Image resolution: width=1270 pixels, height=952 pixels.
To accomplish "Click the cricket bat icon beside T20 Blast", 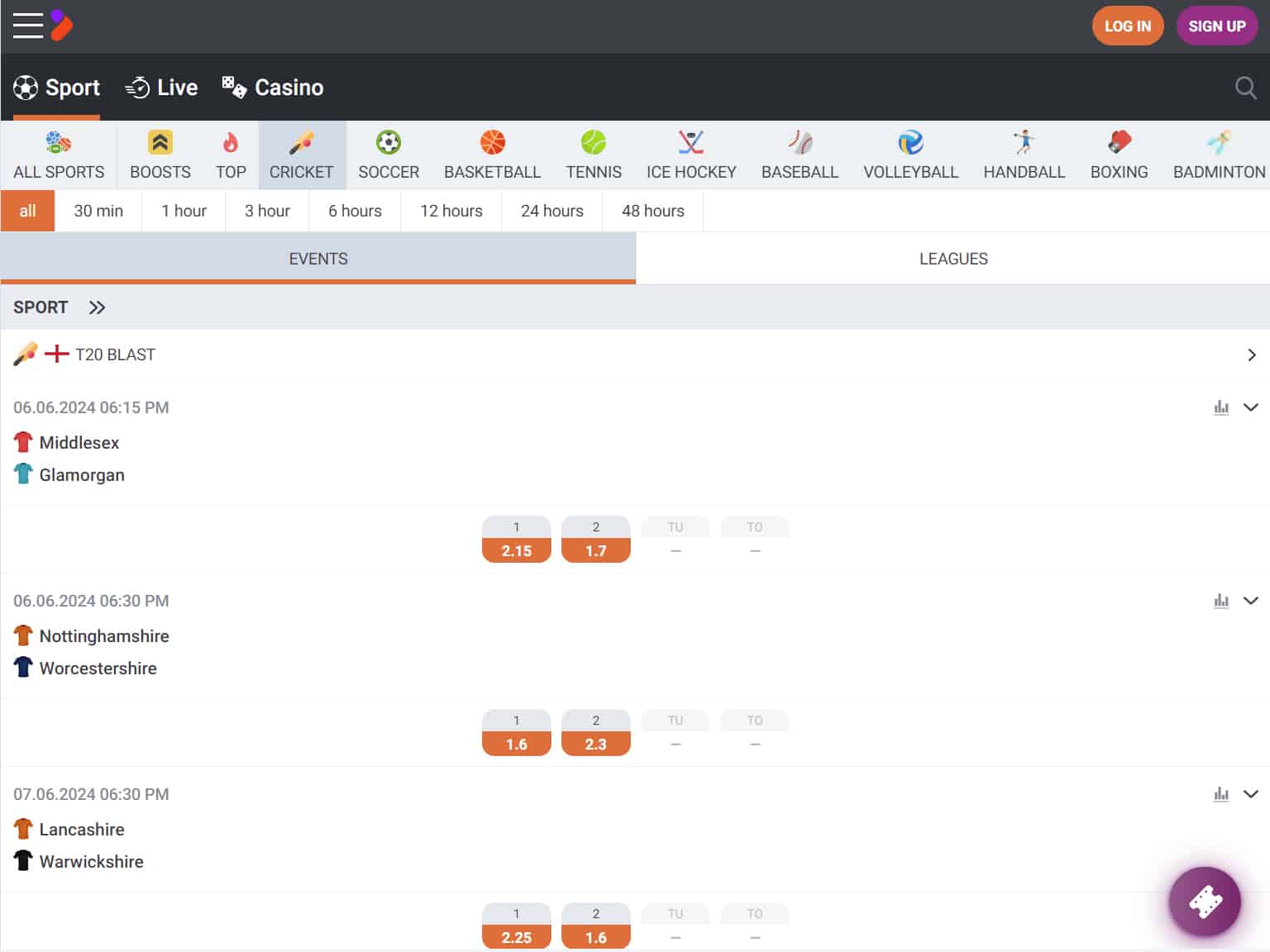I will [x=26, y=355].
